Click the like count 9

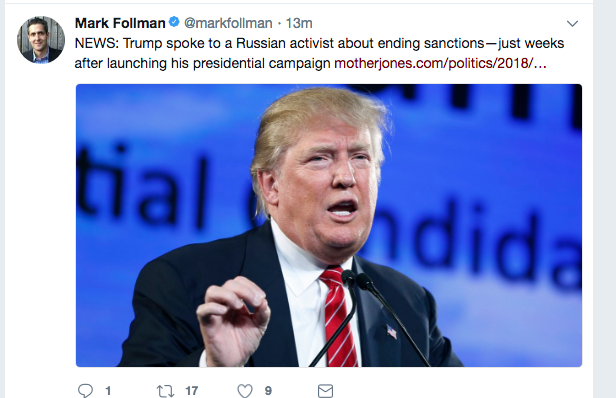268,391
